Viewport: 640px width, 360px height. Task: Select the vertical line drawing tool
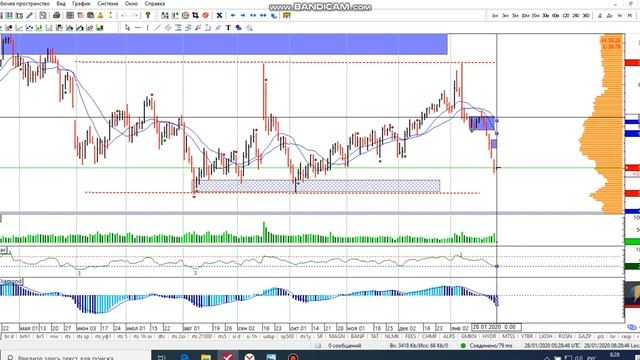(147, 28)
